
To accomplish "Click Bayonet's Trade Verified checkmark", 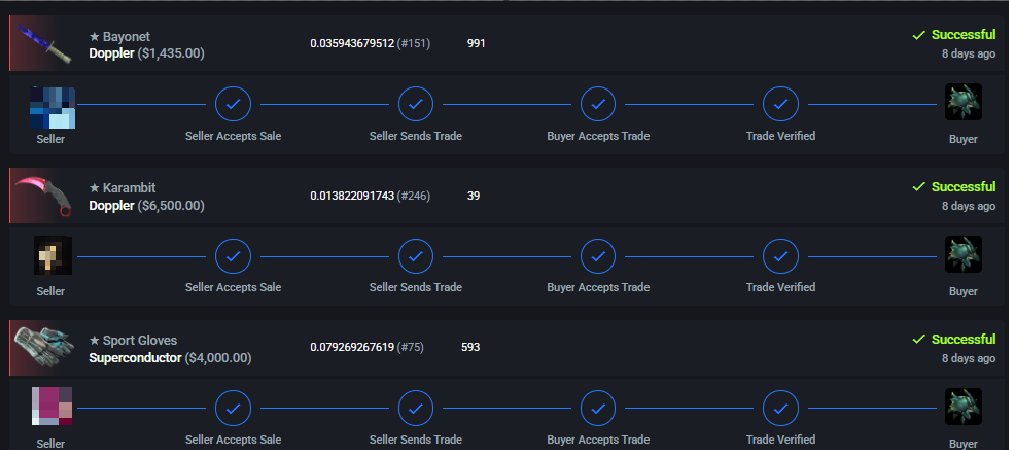I will click(781, 104).
